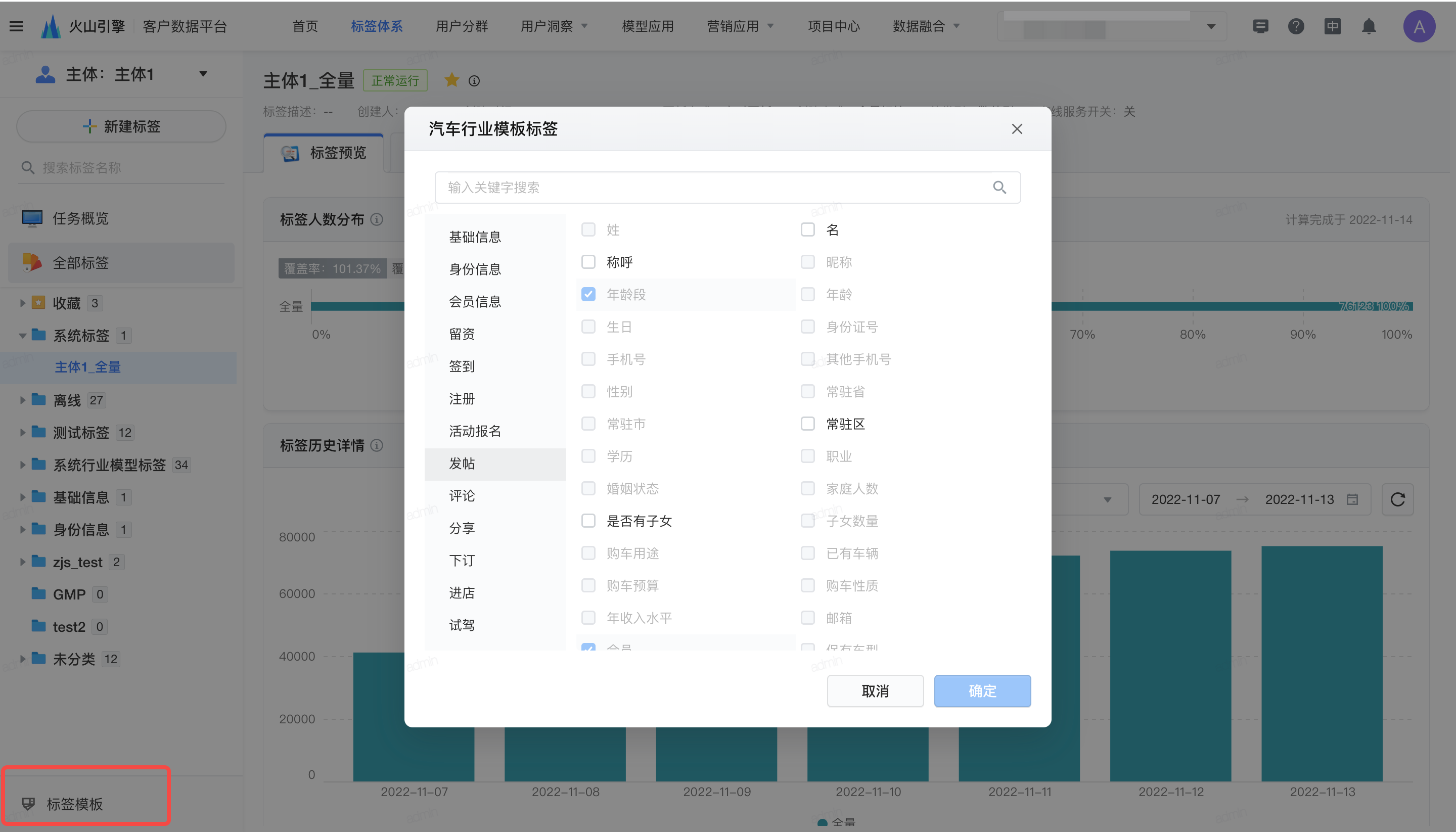Select the 会员信息 category in the modal
The image size is (1456, 832).
pyautogui.click(x=495, y=301)
